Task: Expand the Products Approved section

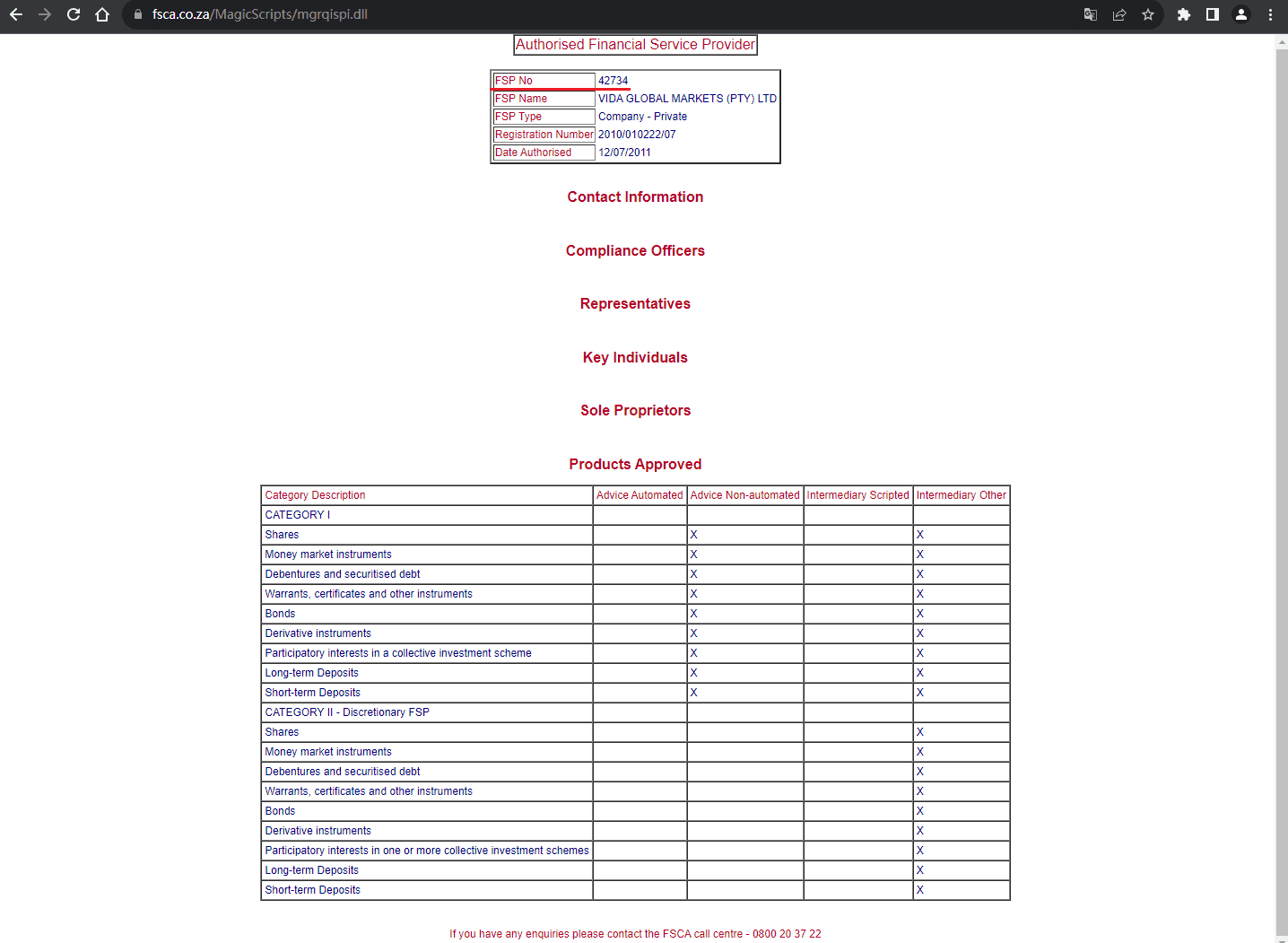Action: coord(635,465)
